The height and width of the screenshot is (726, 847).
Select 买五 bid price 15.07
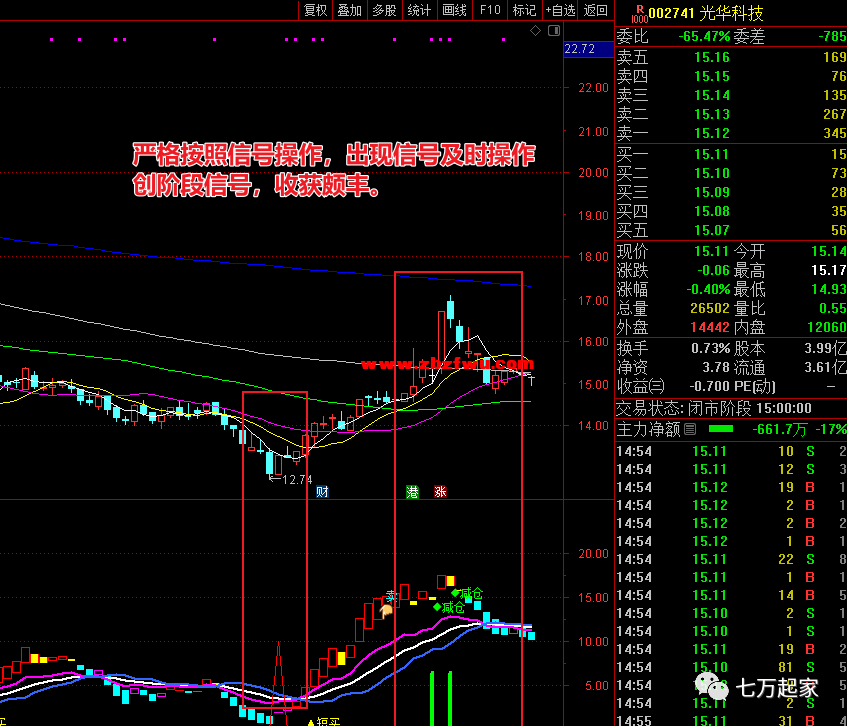coord(711,231)
